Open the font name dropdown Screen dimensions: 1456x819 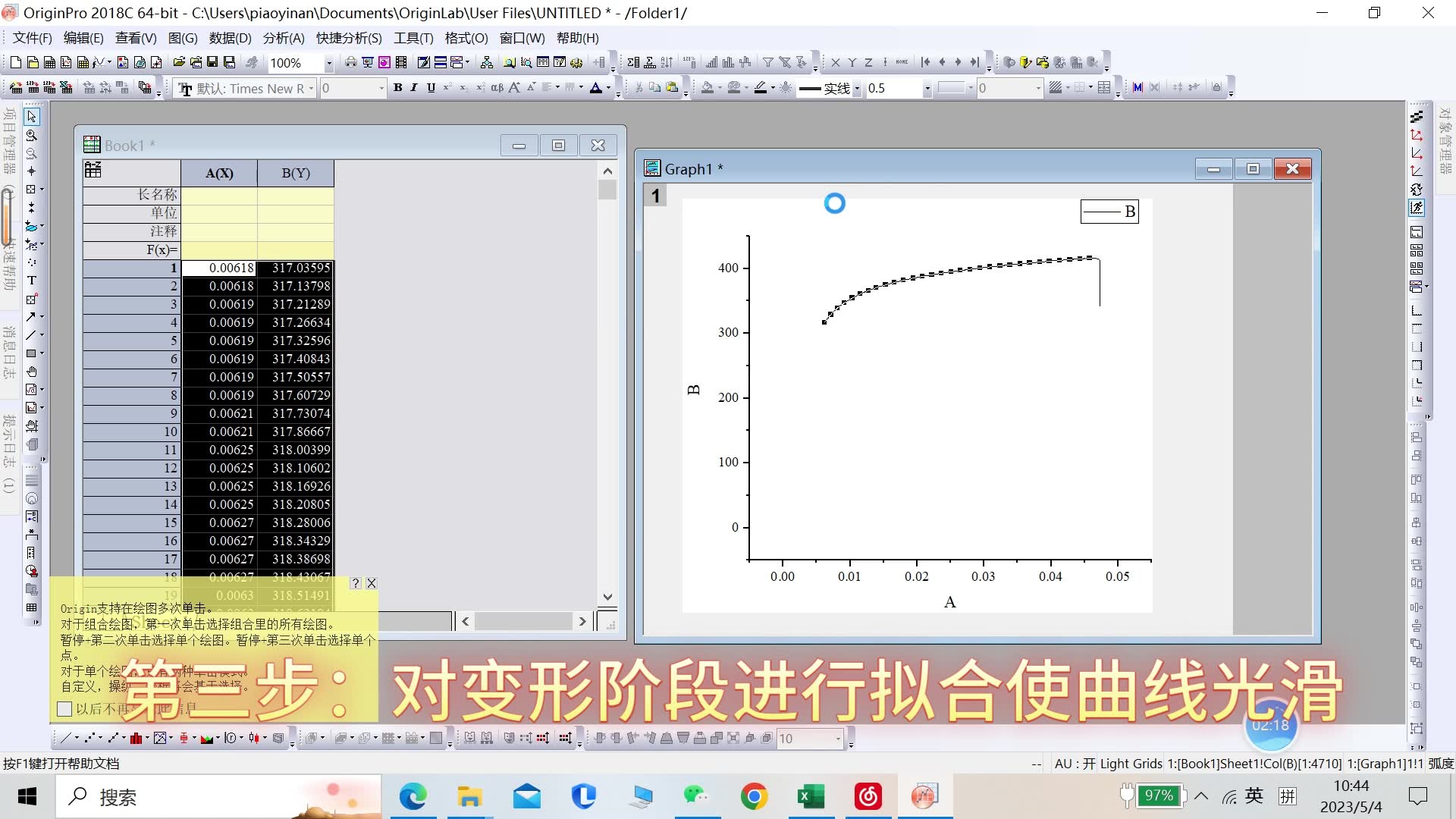(311, 89)
